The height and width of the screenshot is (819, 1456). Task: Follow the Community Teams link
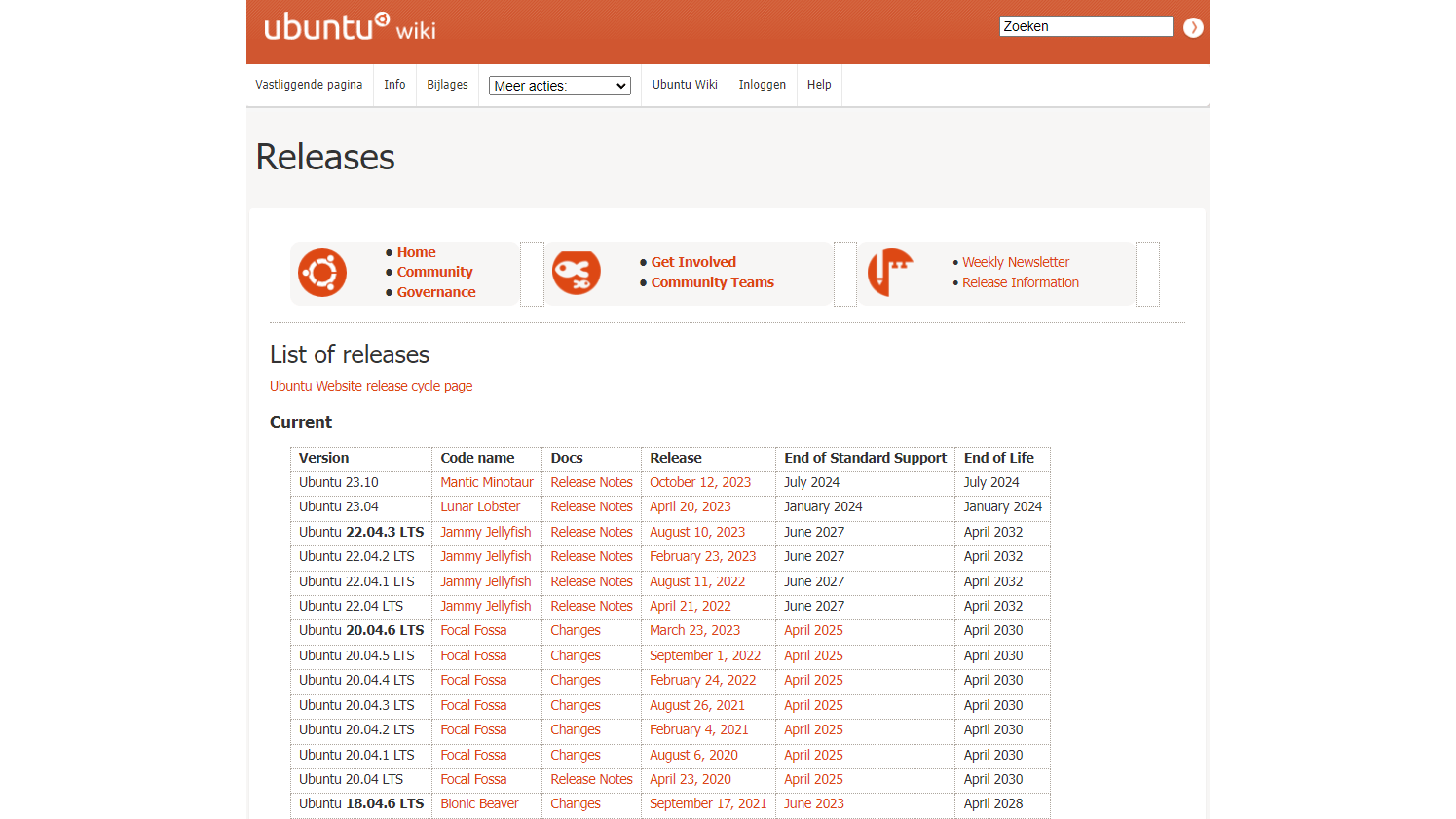tap(713, 282)
